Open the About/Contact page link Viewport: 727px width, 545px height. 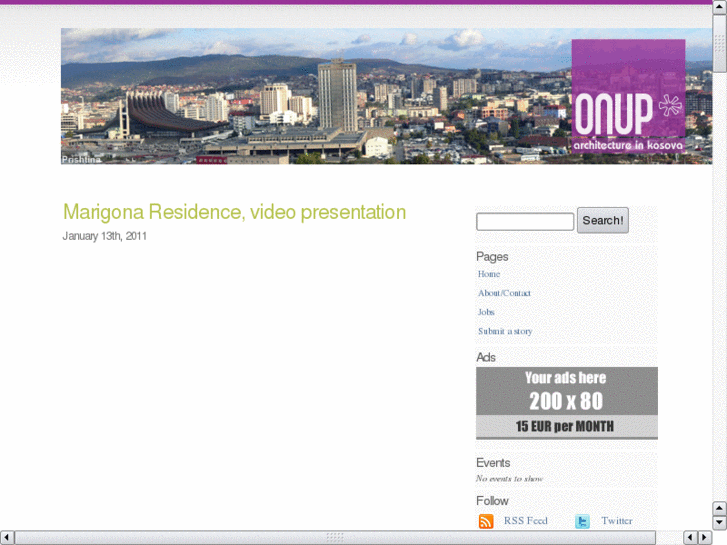(x=504, y=293)
